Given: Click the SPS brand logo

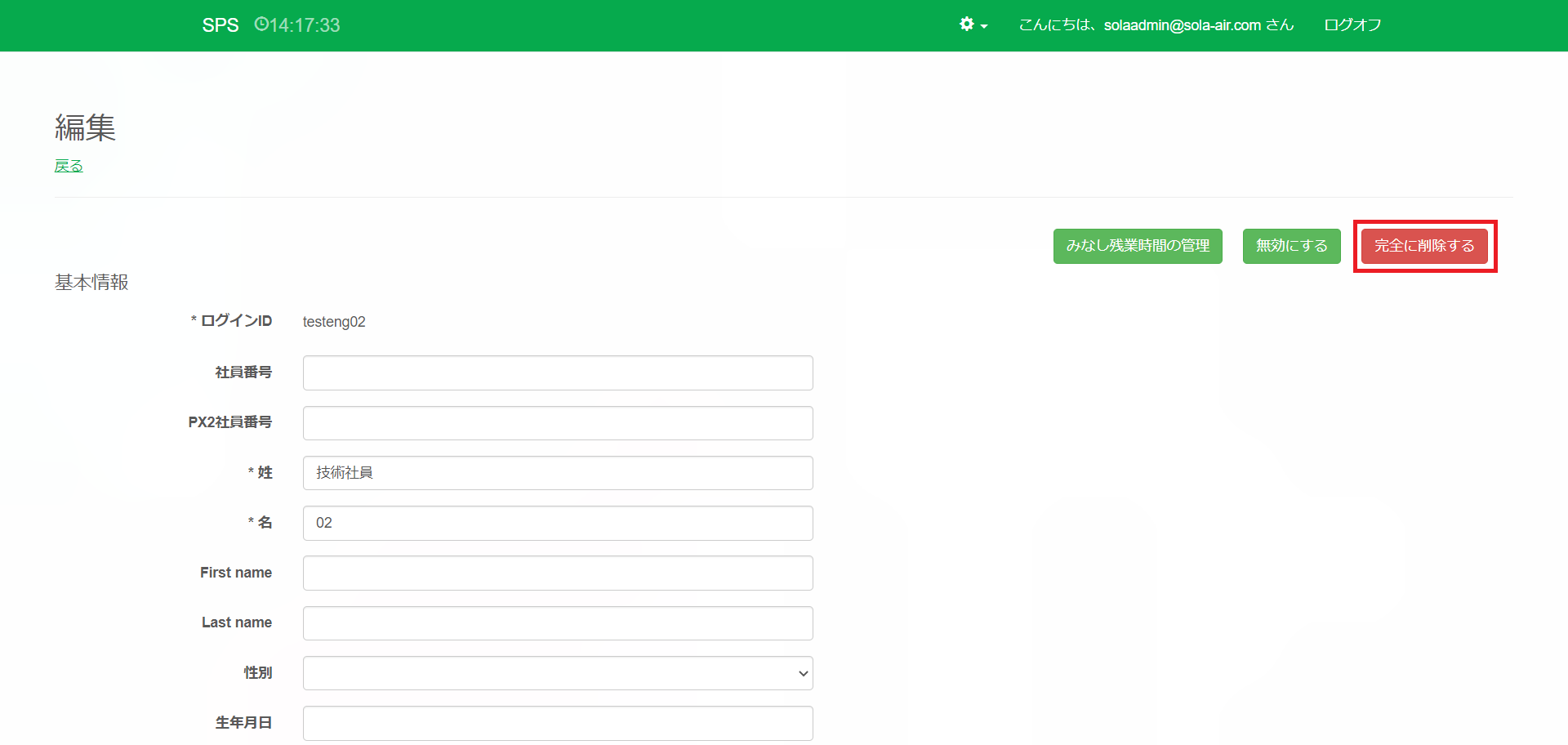Looking at the screenshot, I should click(x=220, y=25).
